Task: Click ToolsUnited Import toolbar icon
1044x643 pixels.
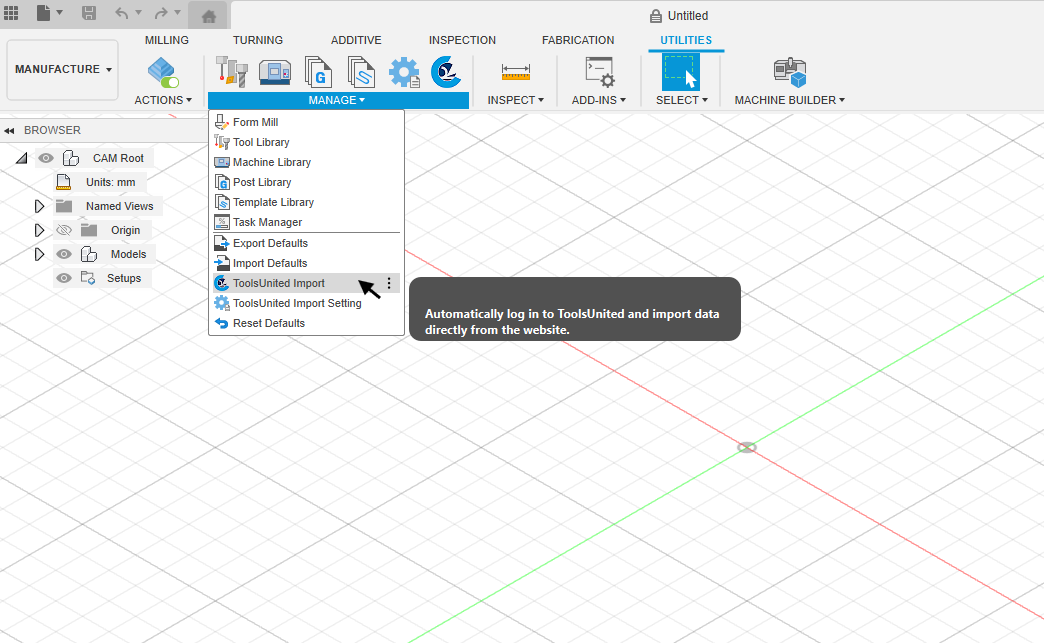Action: coord(446,72)
